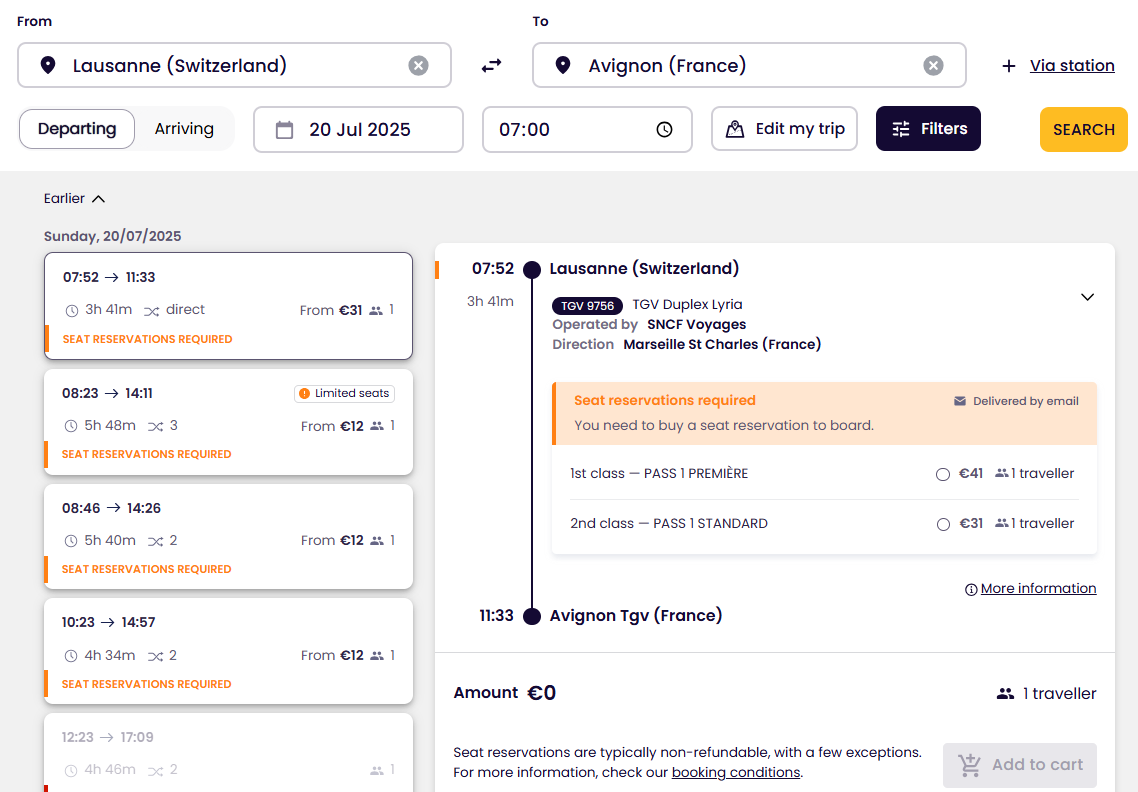The height and width of the screenshot is (792, 1138).
Task: Select 2nd class PASS 1 STANDARD €31 radio
Action: pyautogui.click(x=943, y=524)
